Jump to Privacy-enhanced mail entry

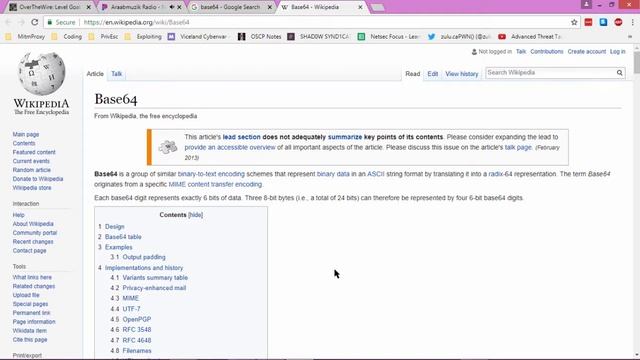[x=154, y=288]
